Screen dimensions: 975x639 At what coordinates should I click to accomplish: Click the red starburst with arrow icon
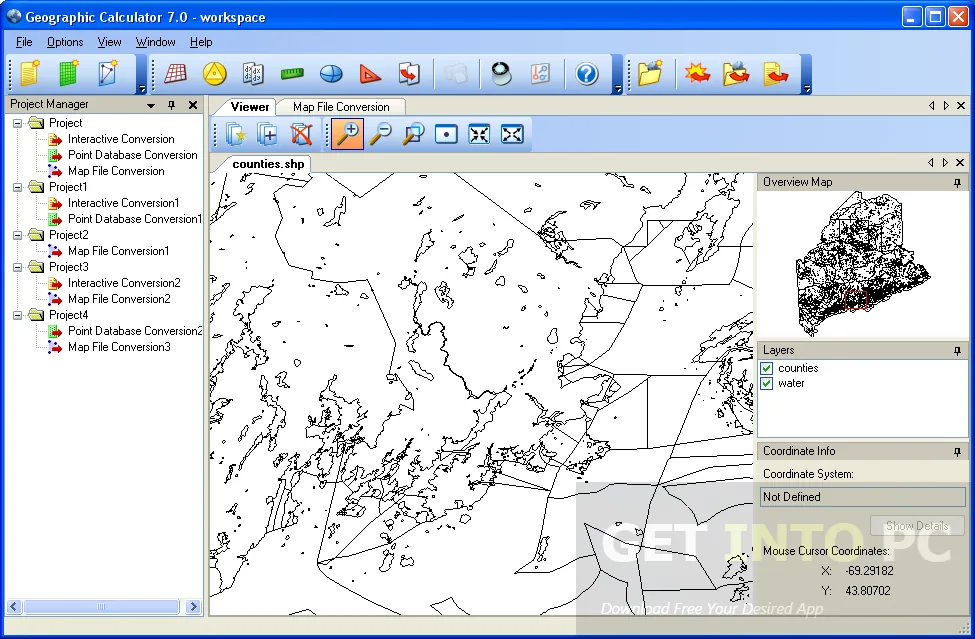point(697,73)
